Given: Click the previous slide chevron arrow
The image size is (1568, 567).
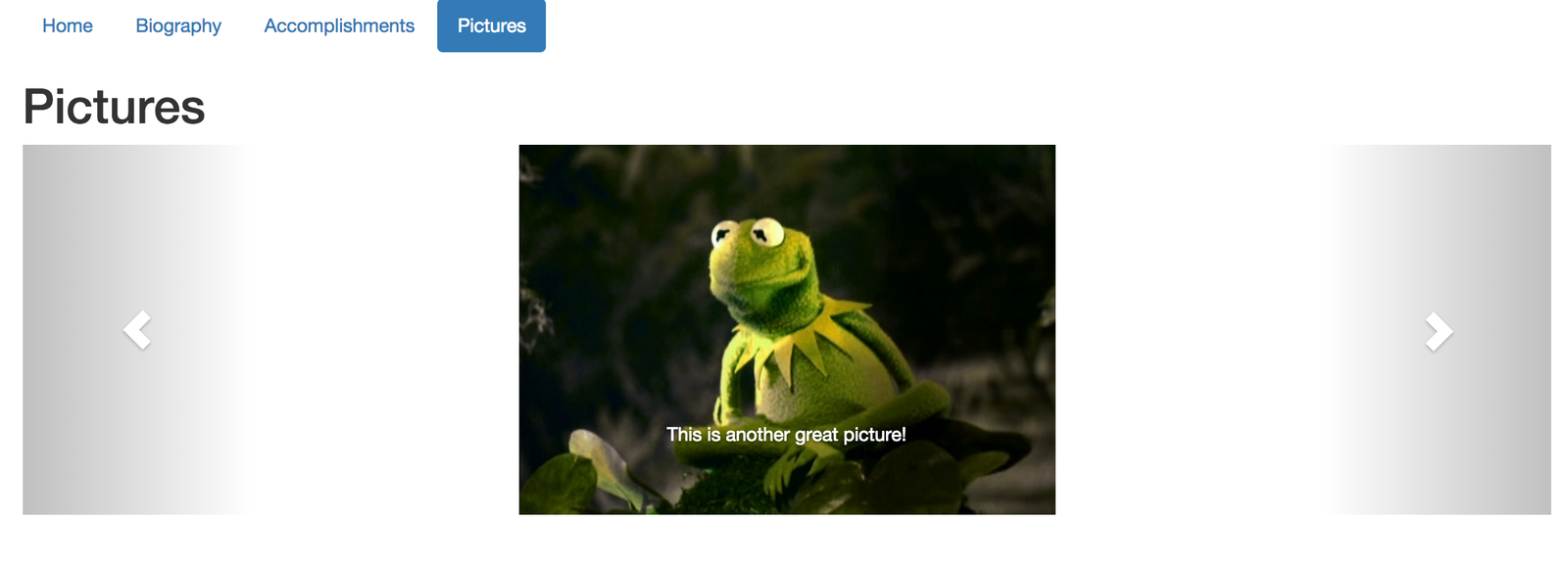Looking at the screenshot, I should (137, 330).
